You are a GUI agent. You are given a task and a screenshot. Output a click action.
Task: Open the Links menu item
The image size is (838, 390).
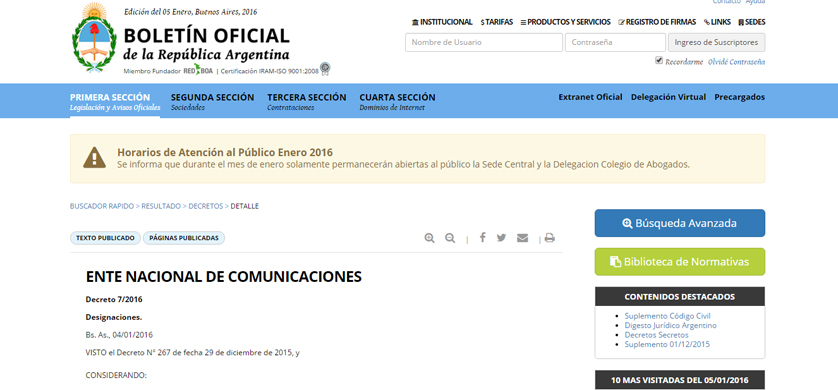(717, 22)
